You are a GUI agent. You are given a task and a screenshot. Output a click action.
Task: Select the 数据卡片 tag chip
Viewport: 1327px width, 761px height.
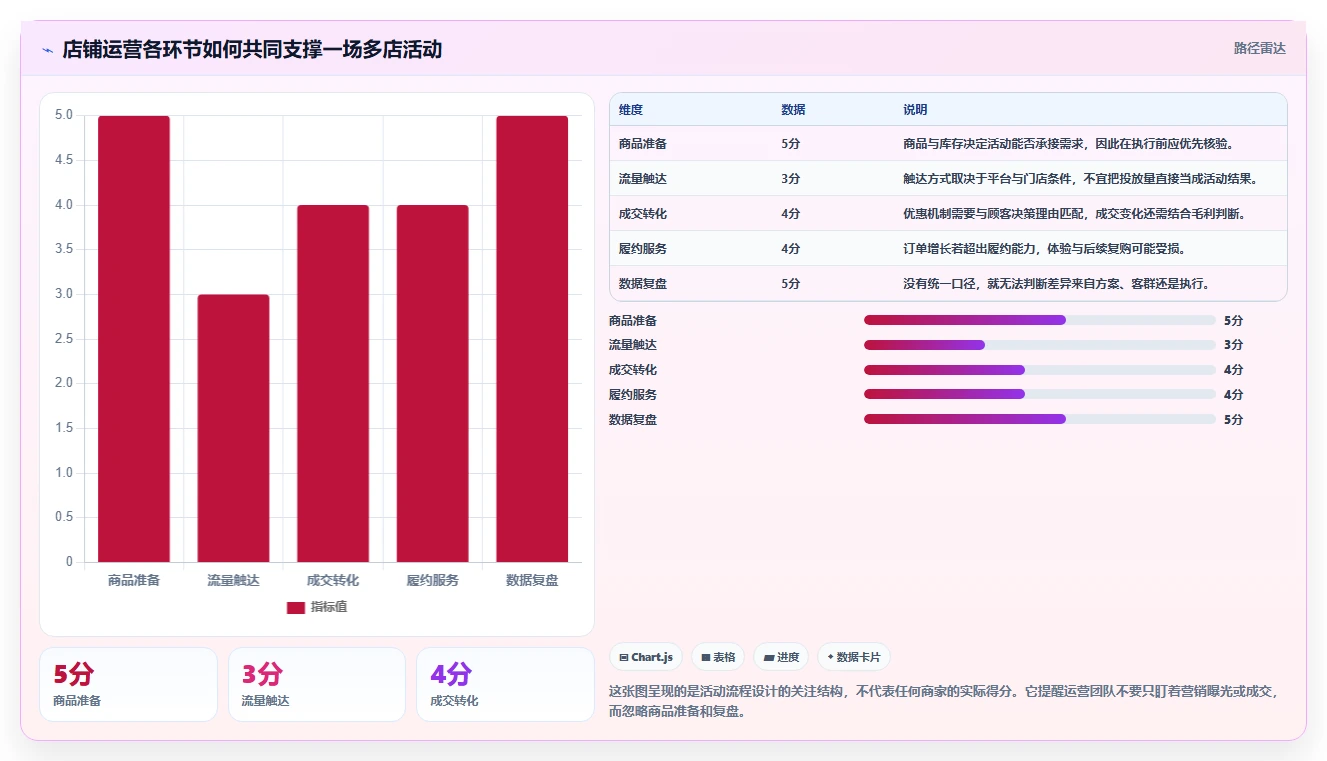coord(854,657)
